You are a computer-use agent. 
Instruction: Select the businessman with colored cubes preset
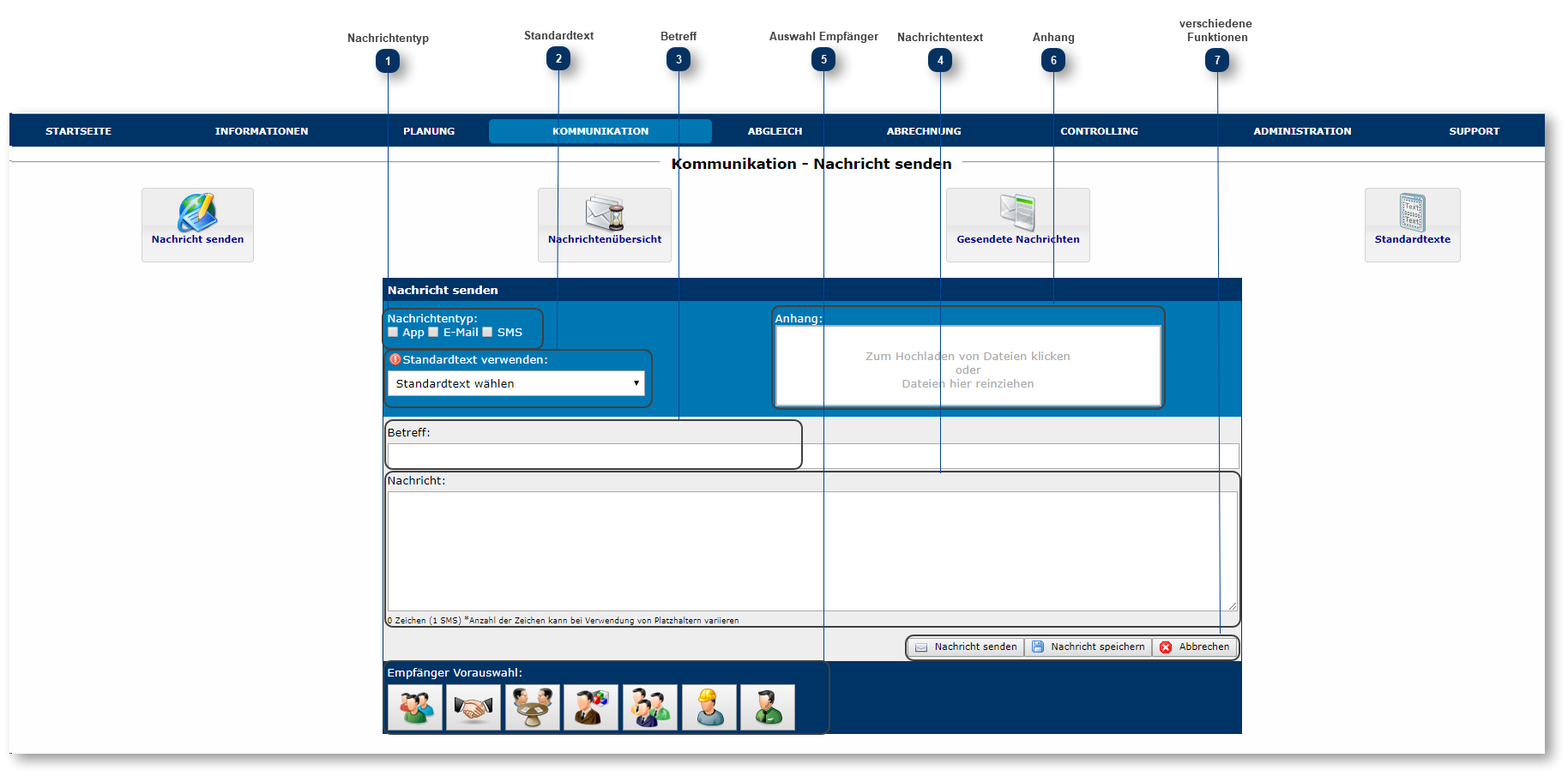pos(591,707)
